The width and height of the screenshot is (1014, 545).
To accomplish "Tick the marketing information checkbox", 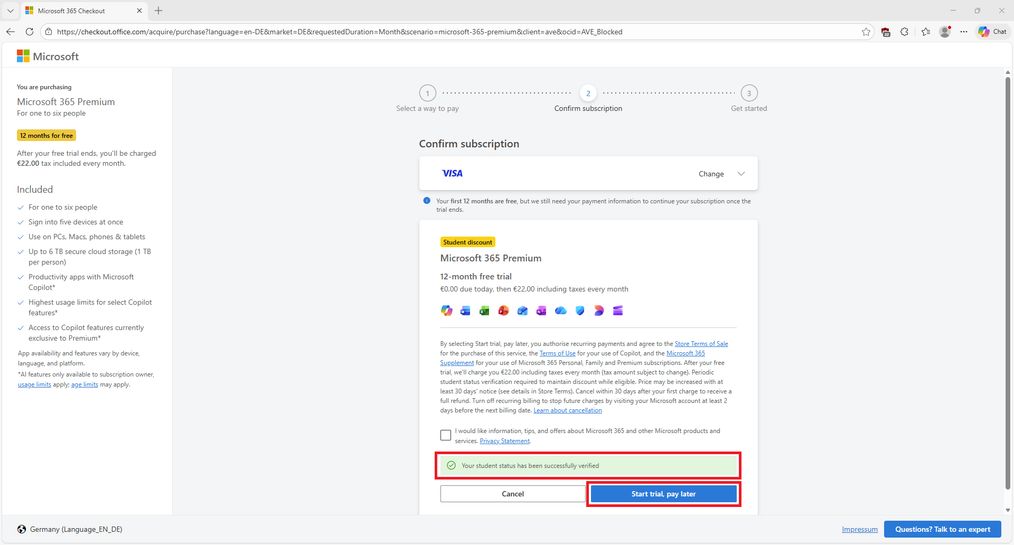I will click(446, 435).
